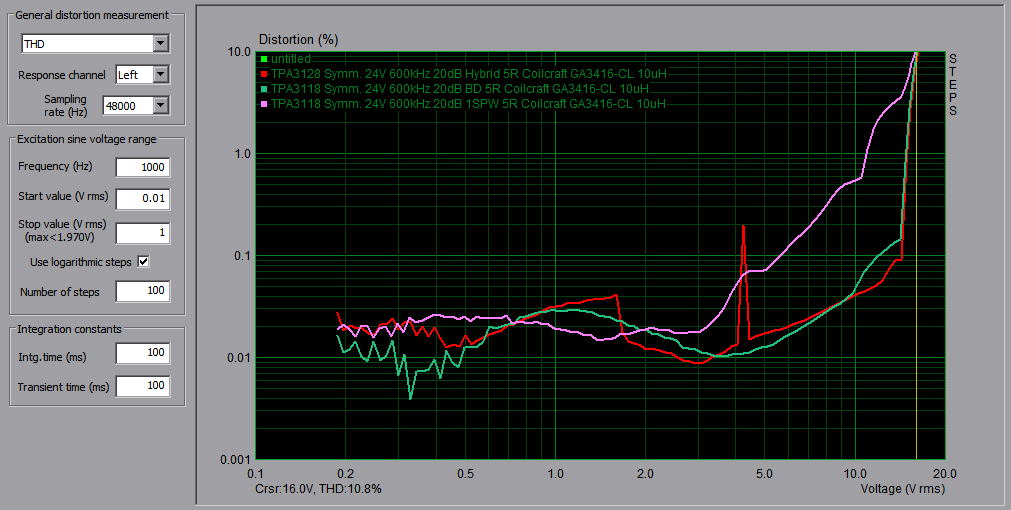Image resolution: width=1011 pixels, height=510 pixels.
Task: Click the Stop value (V rms) field
Action: [142, 233]
